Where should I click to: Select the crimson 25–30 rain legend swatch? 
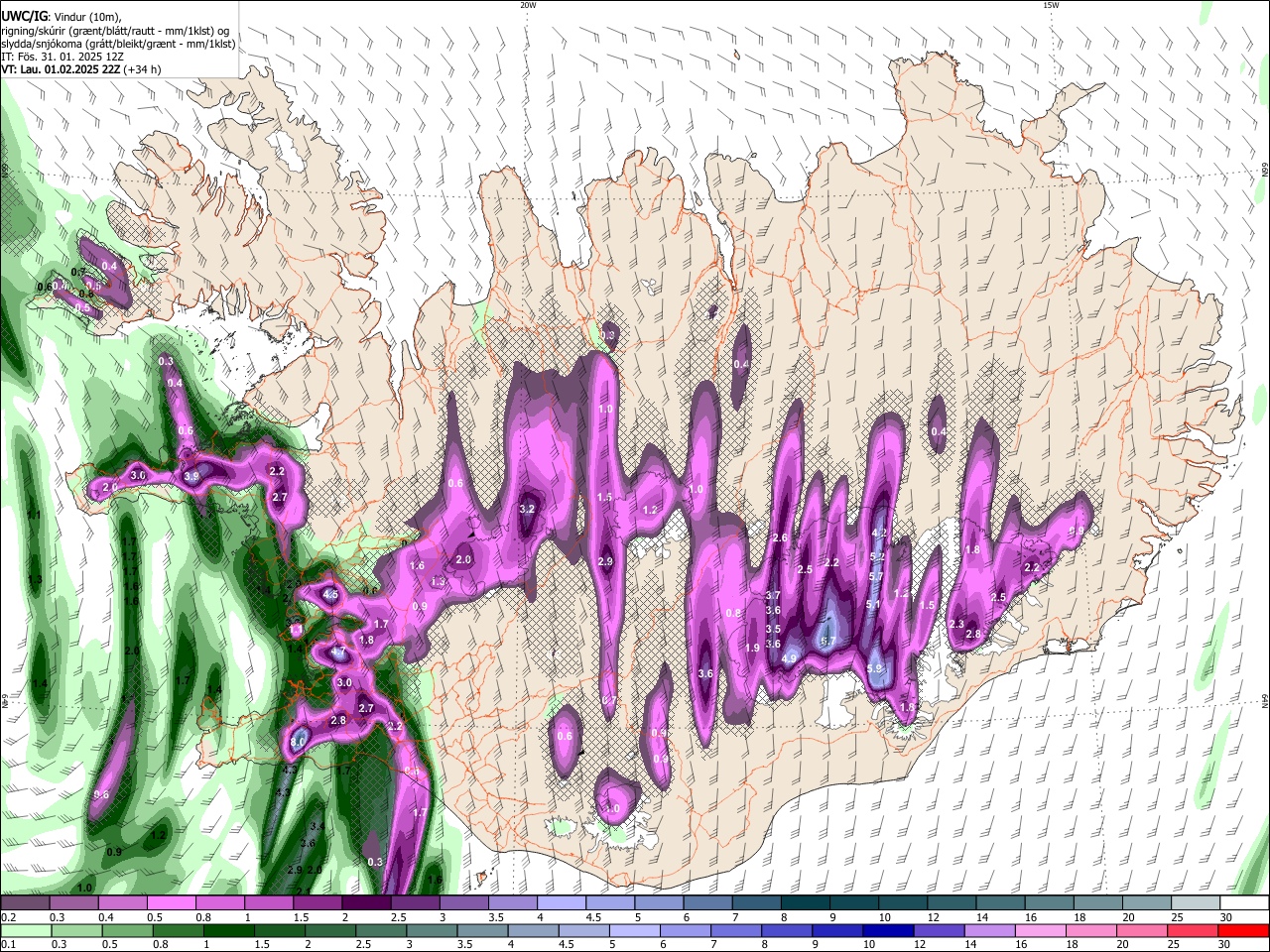[x=1193, y=930]
